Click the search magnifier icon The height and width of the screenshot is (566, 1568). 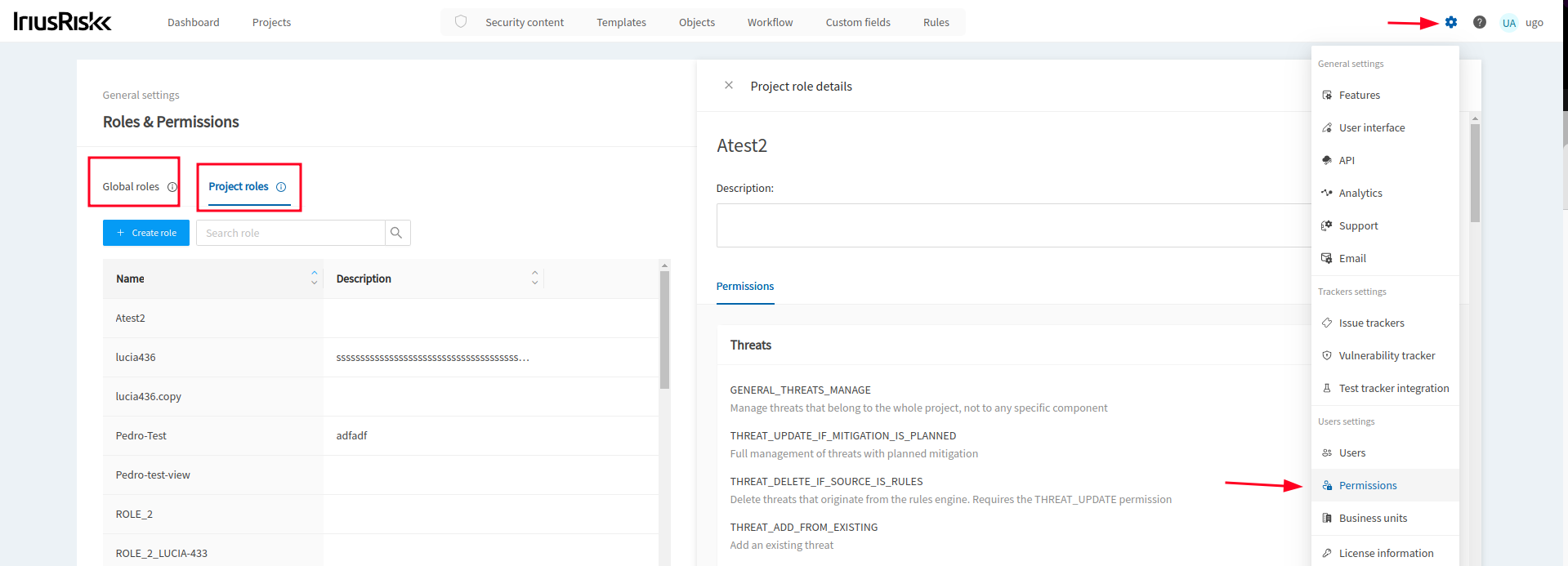click(x=397, y=233)
